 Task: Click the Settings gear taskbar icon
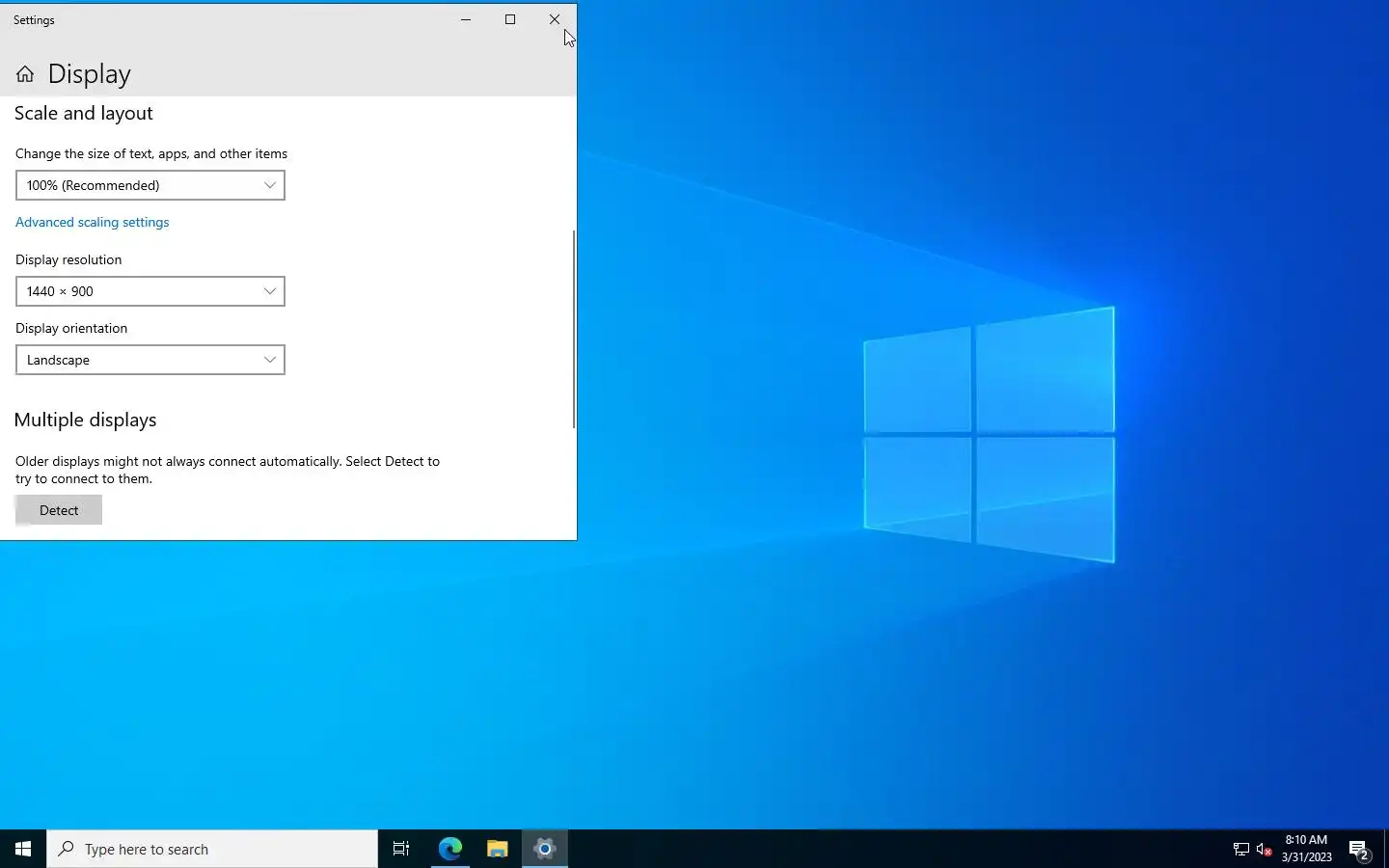(x=545, y=849)
